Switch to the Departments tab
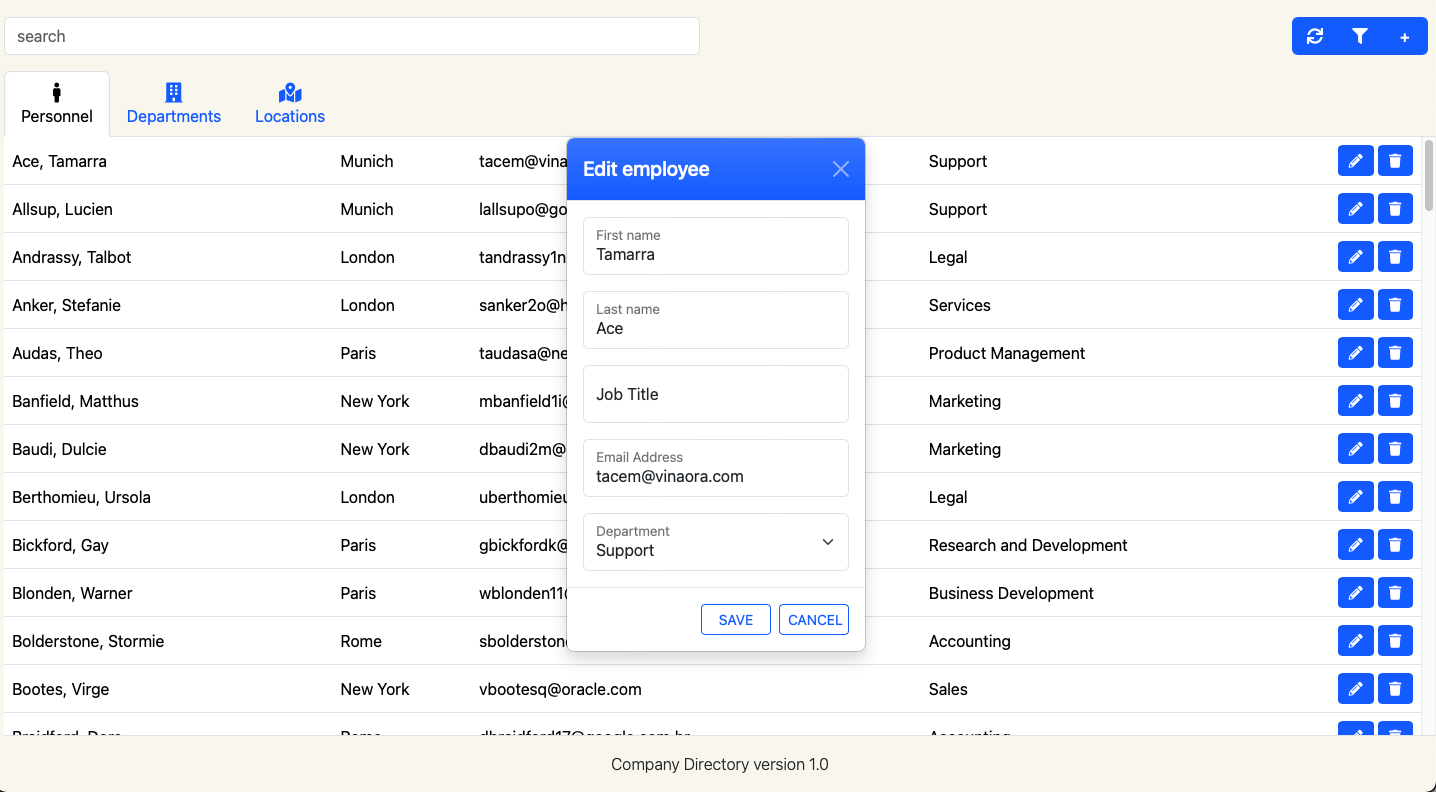The width and height of the screenshot is (1436, 792). point(174,104)
